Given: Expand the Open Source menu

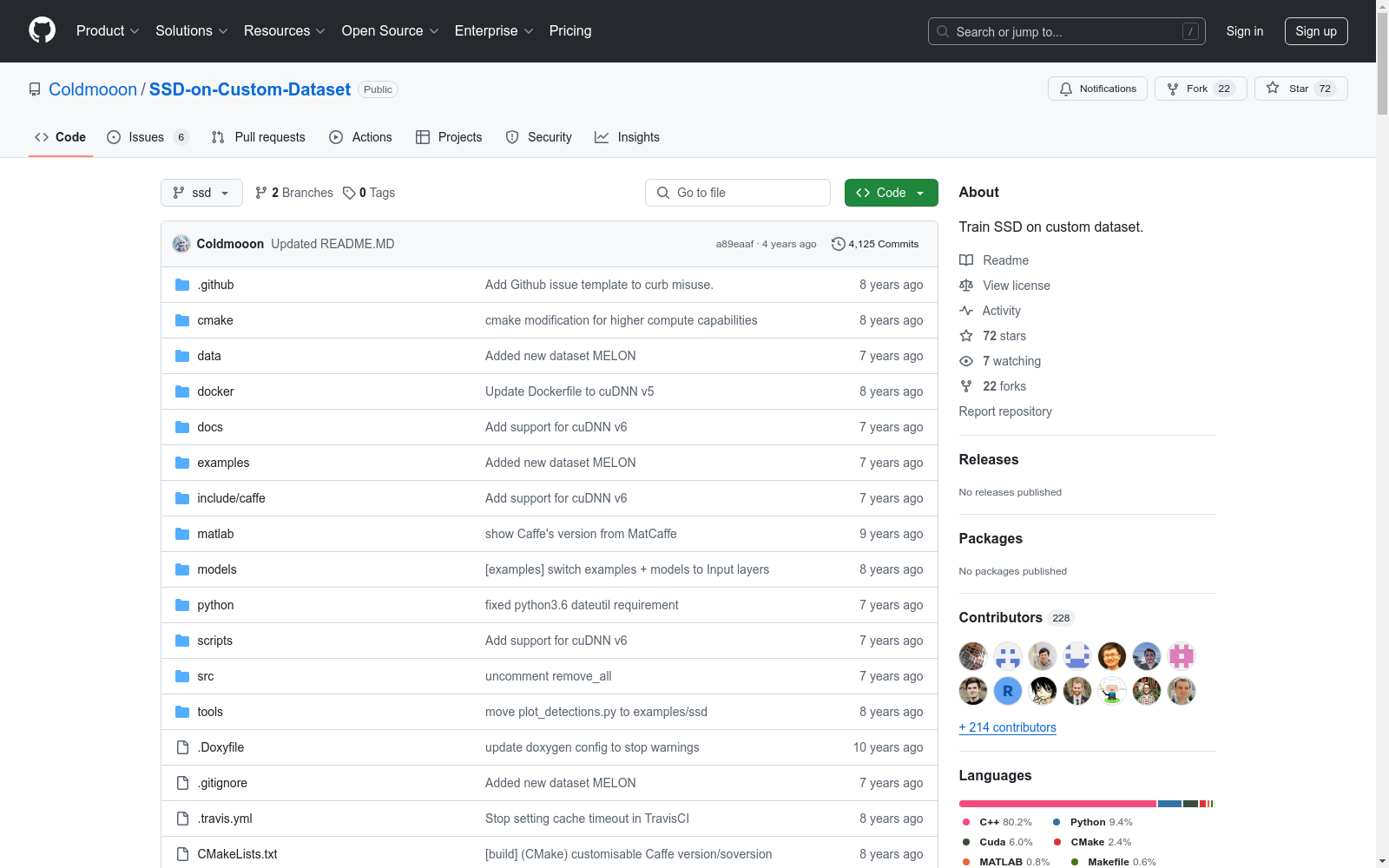Looking at the screenshot, I should pos(391,30).
